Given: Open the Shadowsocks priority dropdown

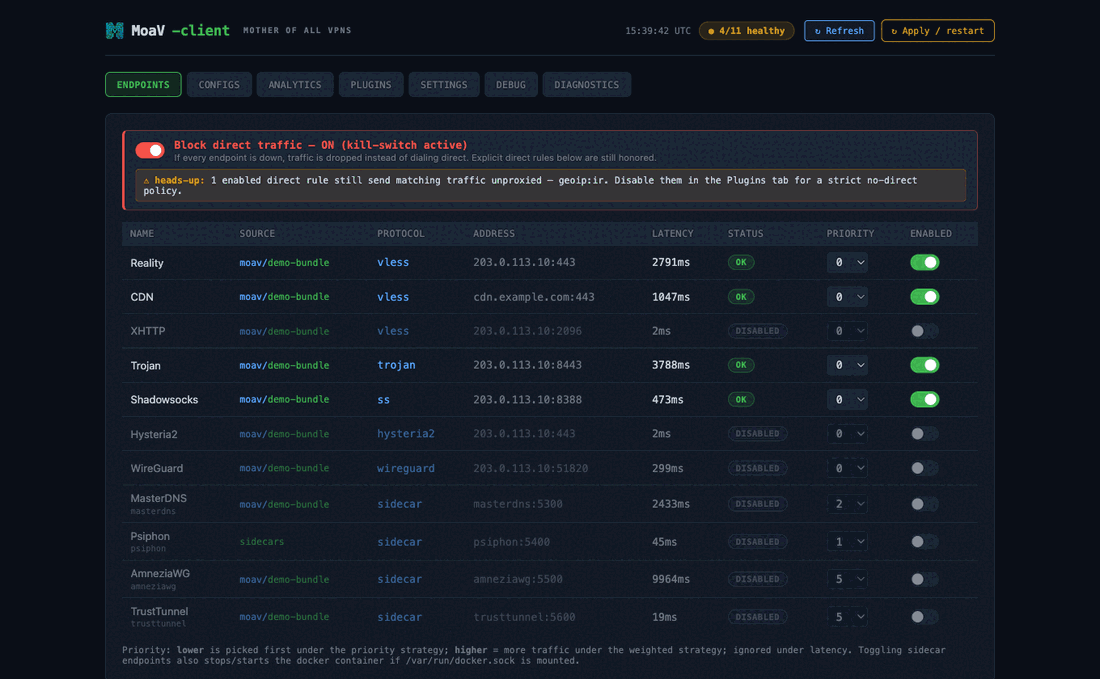Looking at the screenshot, I should (847, 399).
